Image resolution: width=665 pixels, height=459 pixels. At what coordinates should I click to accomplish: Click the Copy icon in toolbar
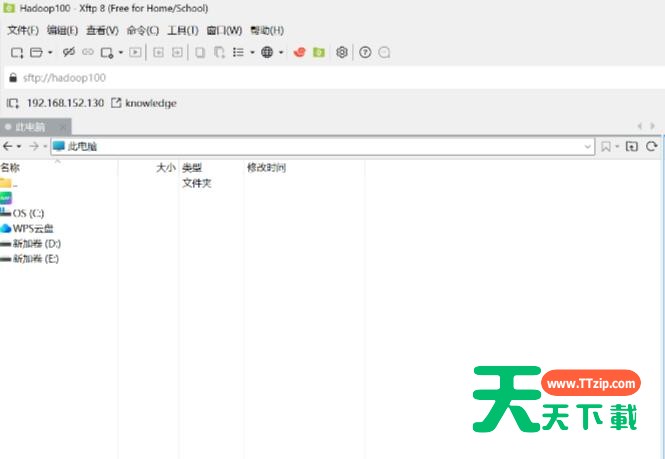coord(200,53)
